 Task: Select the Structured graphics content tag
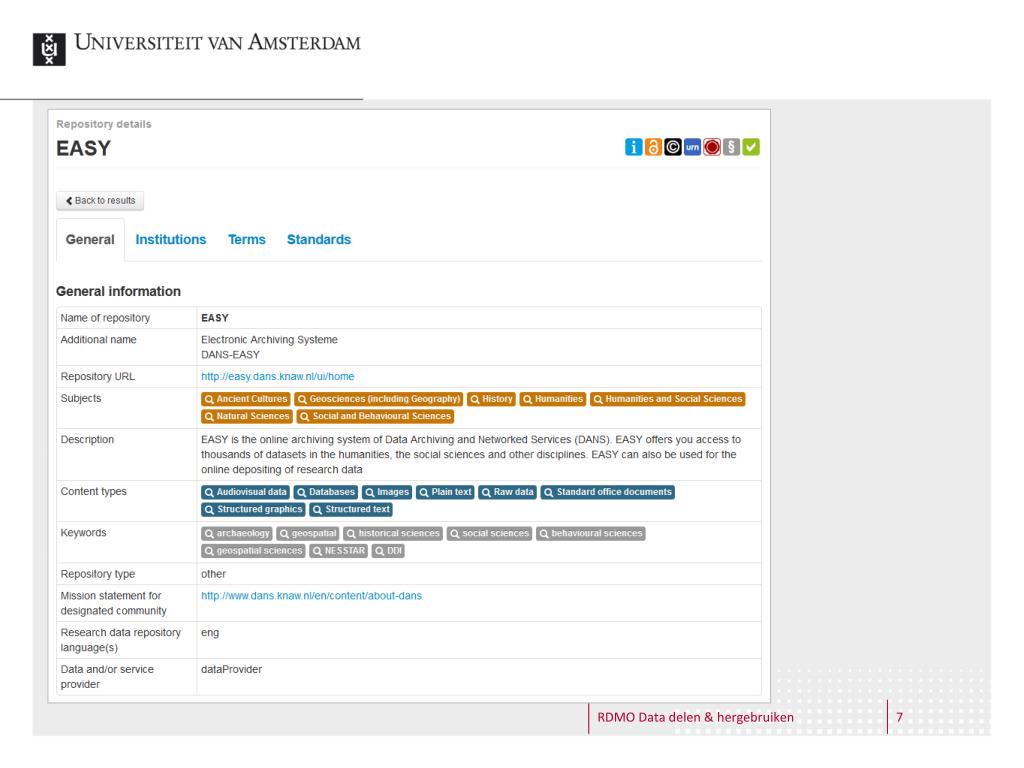pyautogui.click(x=253, y=509)
